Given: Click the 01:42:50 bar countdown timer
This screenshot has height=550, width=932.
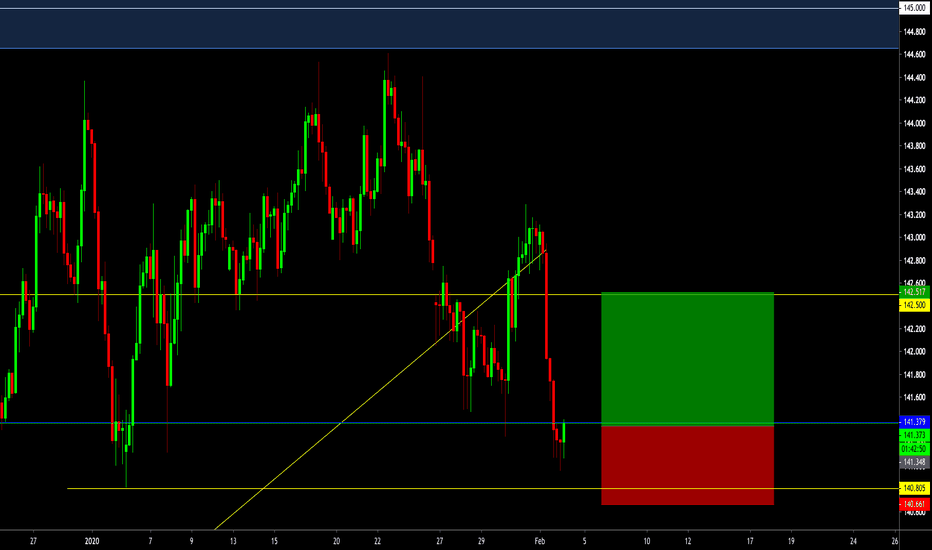Looking at the screenshot, I should tap(914, 449).
